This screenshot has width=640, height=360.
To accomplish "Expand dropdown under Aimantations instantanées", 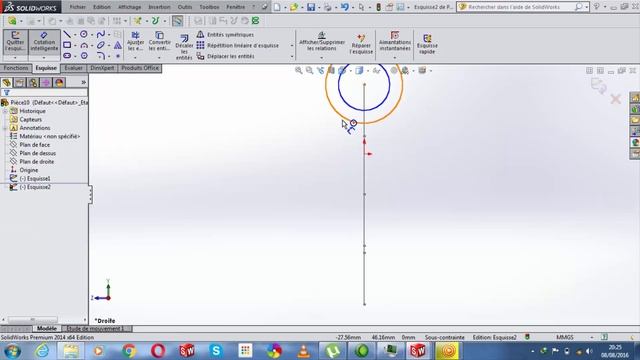I will 394,58.
